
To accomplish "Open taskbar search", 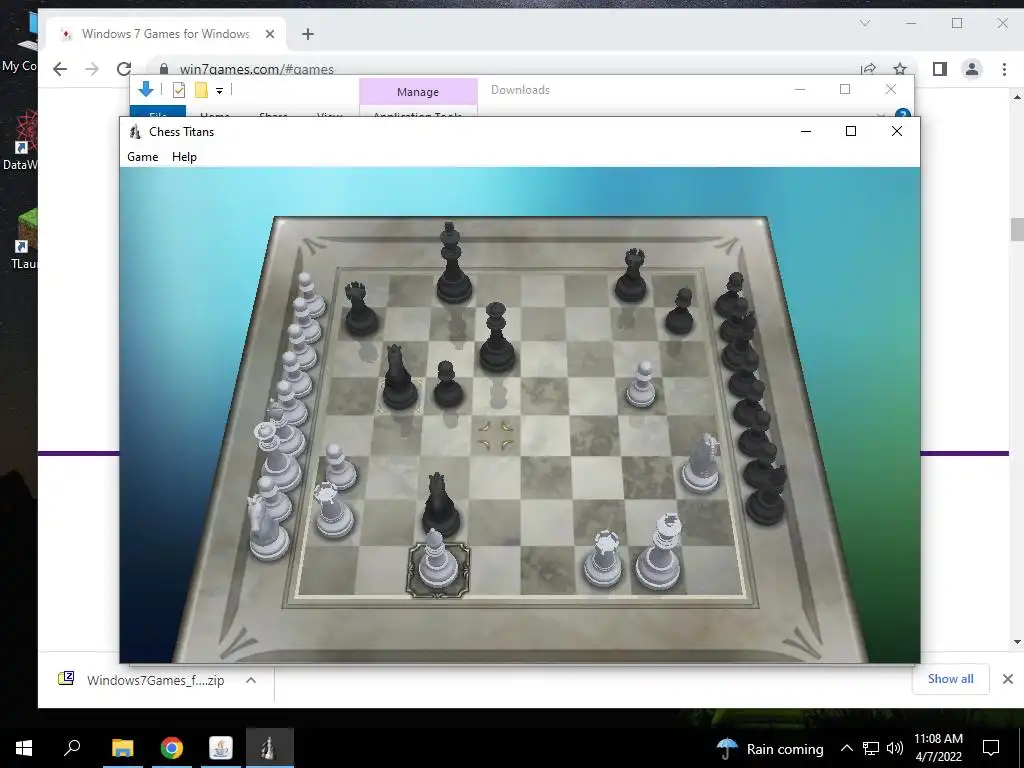I will (72, 748).
